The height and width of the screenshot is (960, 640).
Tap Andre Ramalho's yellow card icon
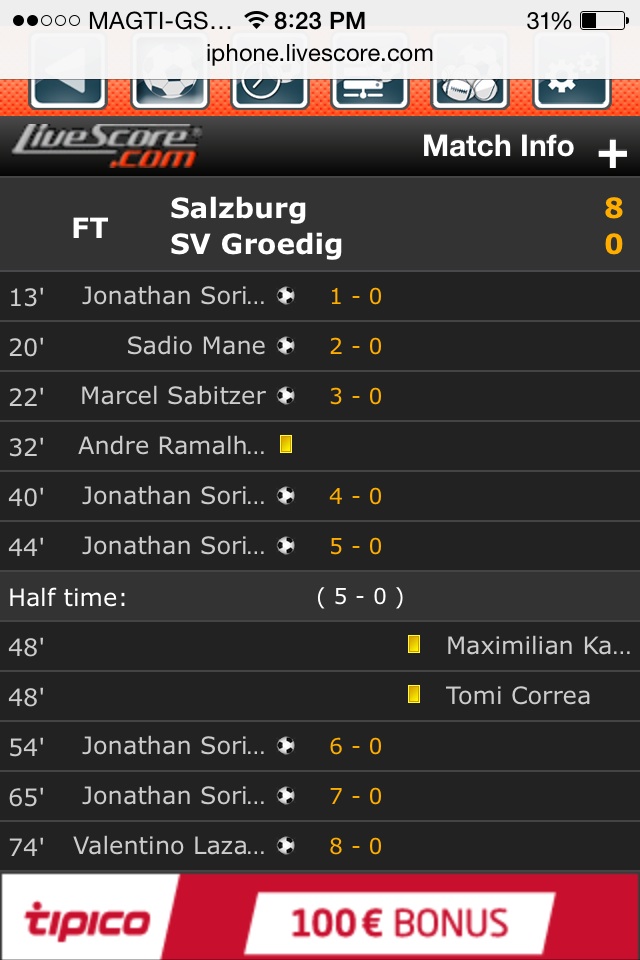pos(286,445)
